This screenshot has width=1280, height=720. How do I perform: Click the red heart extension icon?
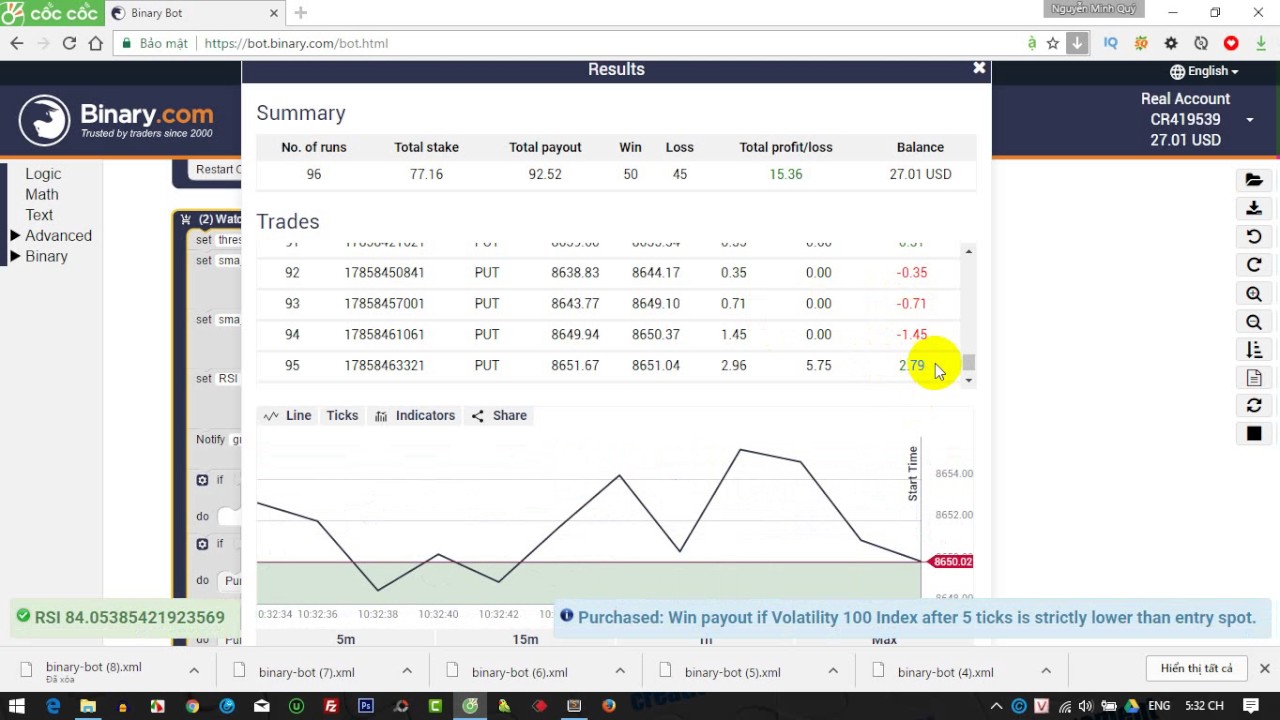[1231, 43]
